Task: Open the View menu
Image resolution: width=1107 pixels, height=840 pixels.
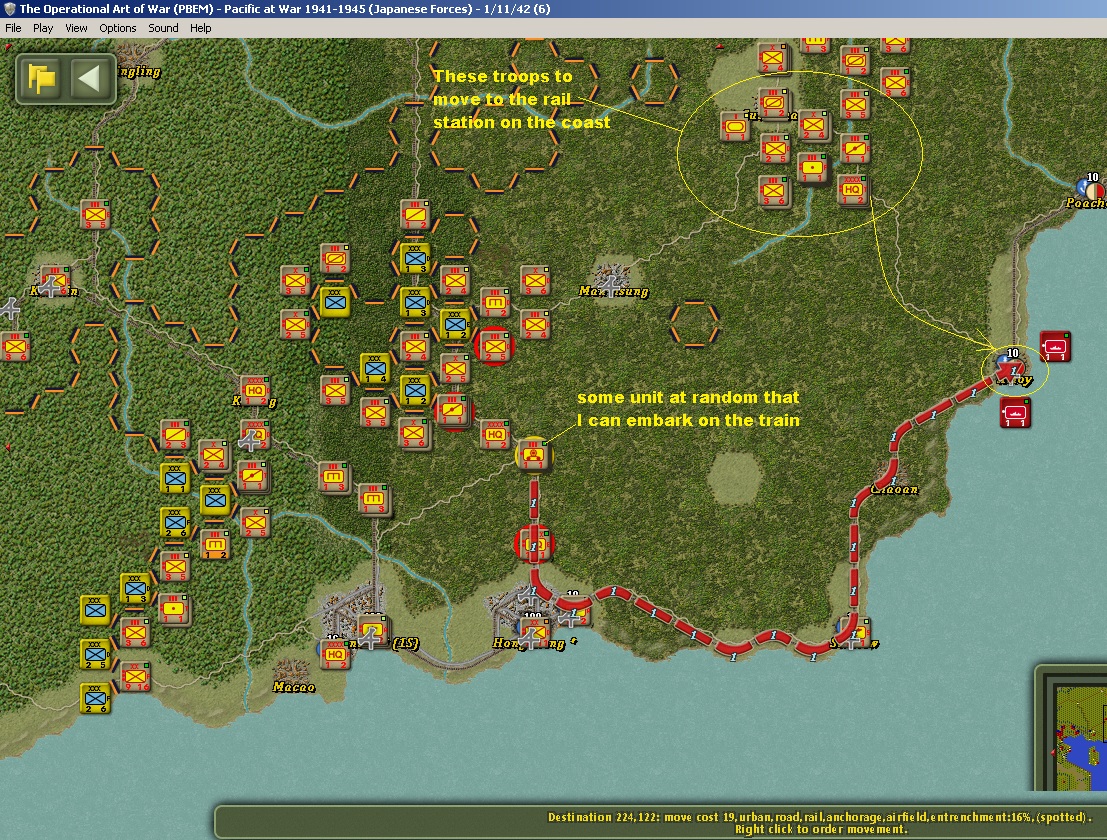Action: (76, 28)
